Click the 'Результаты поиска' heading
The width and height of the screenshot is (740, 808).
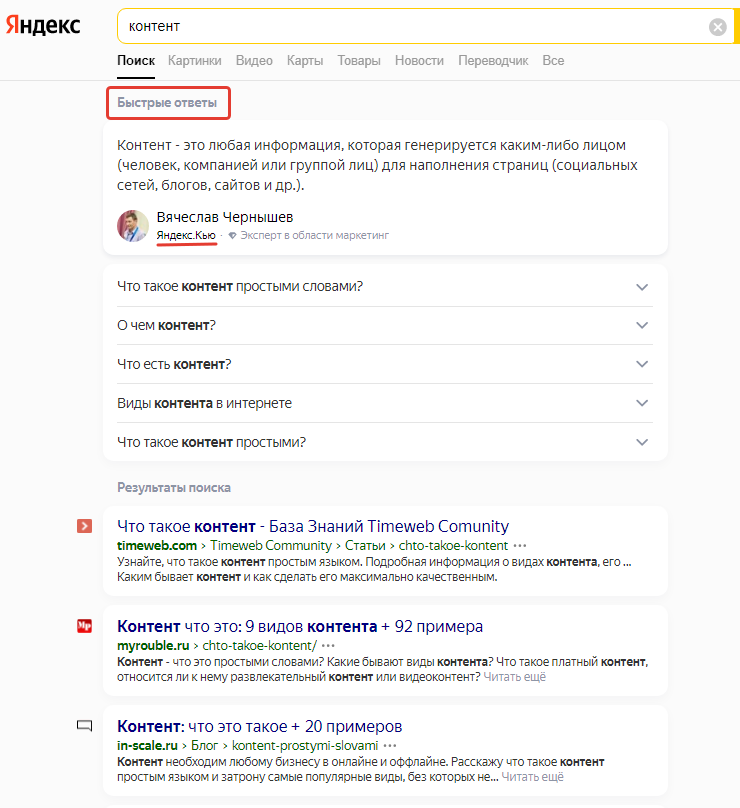point(174,487)
